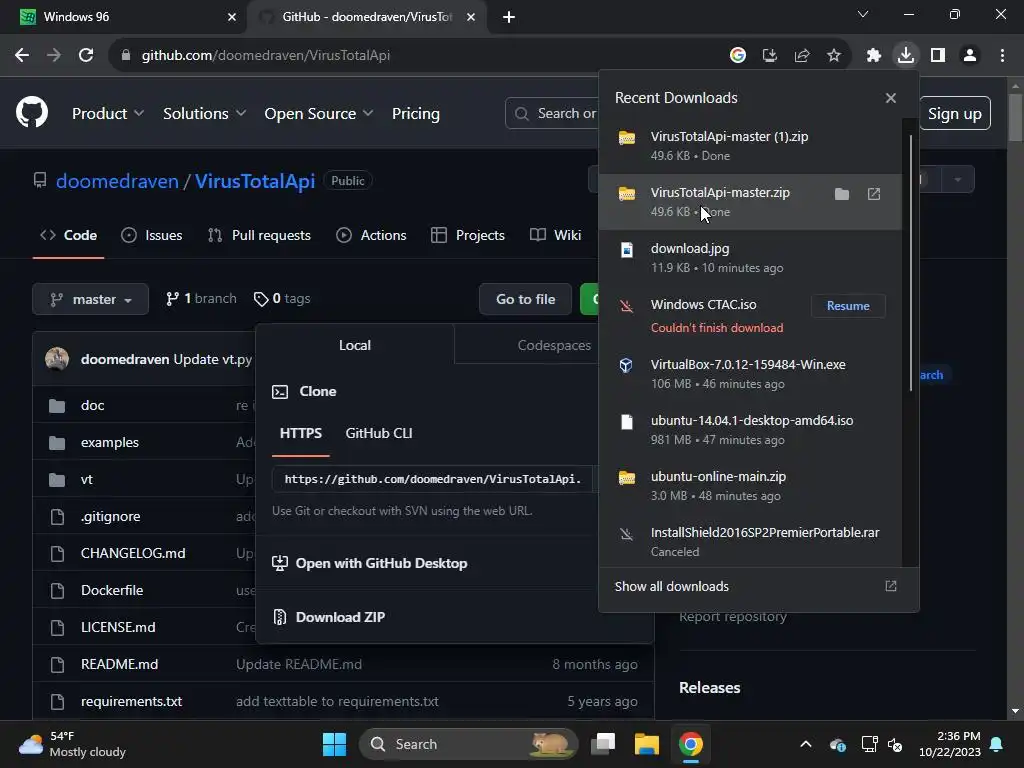Click the share page icon

[x=802, y=56]
